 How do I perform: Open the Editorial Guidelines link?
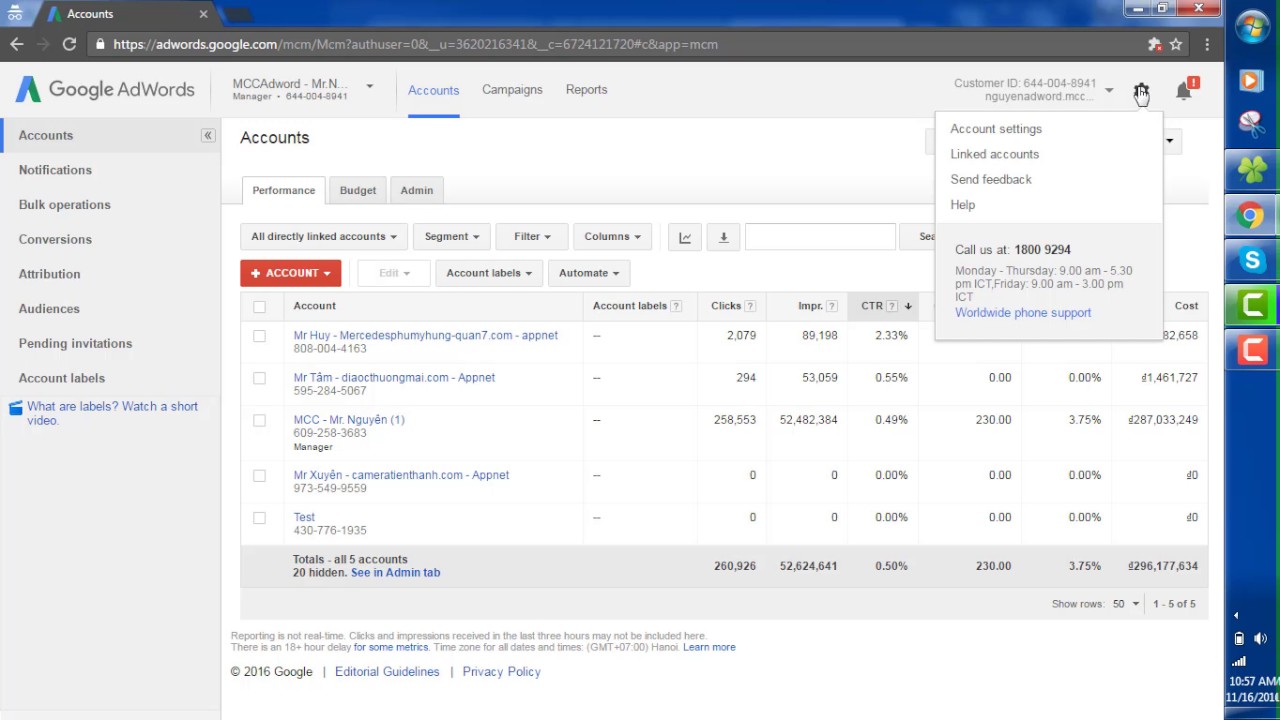tap(387, 672)
